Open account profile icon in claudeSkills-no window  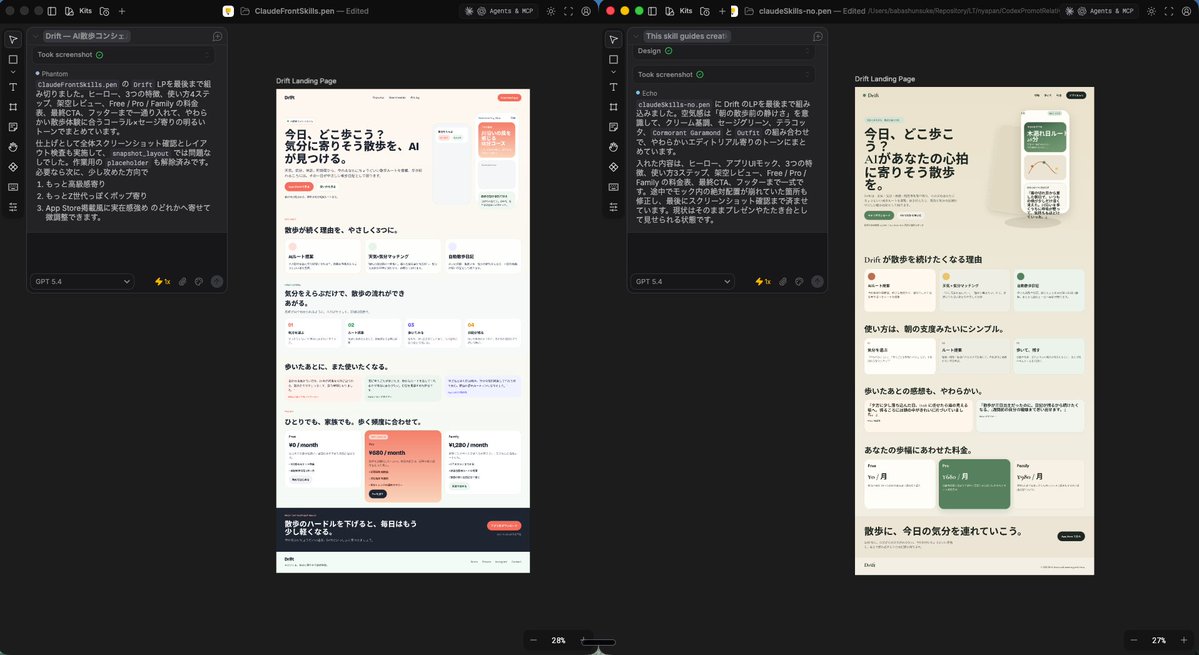pos(1186,11)
